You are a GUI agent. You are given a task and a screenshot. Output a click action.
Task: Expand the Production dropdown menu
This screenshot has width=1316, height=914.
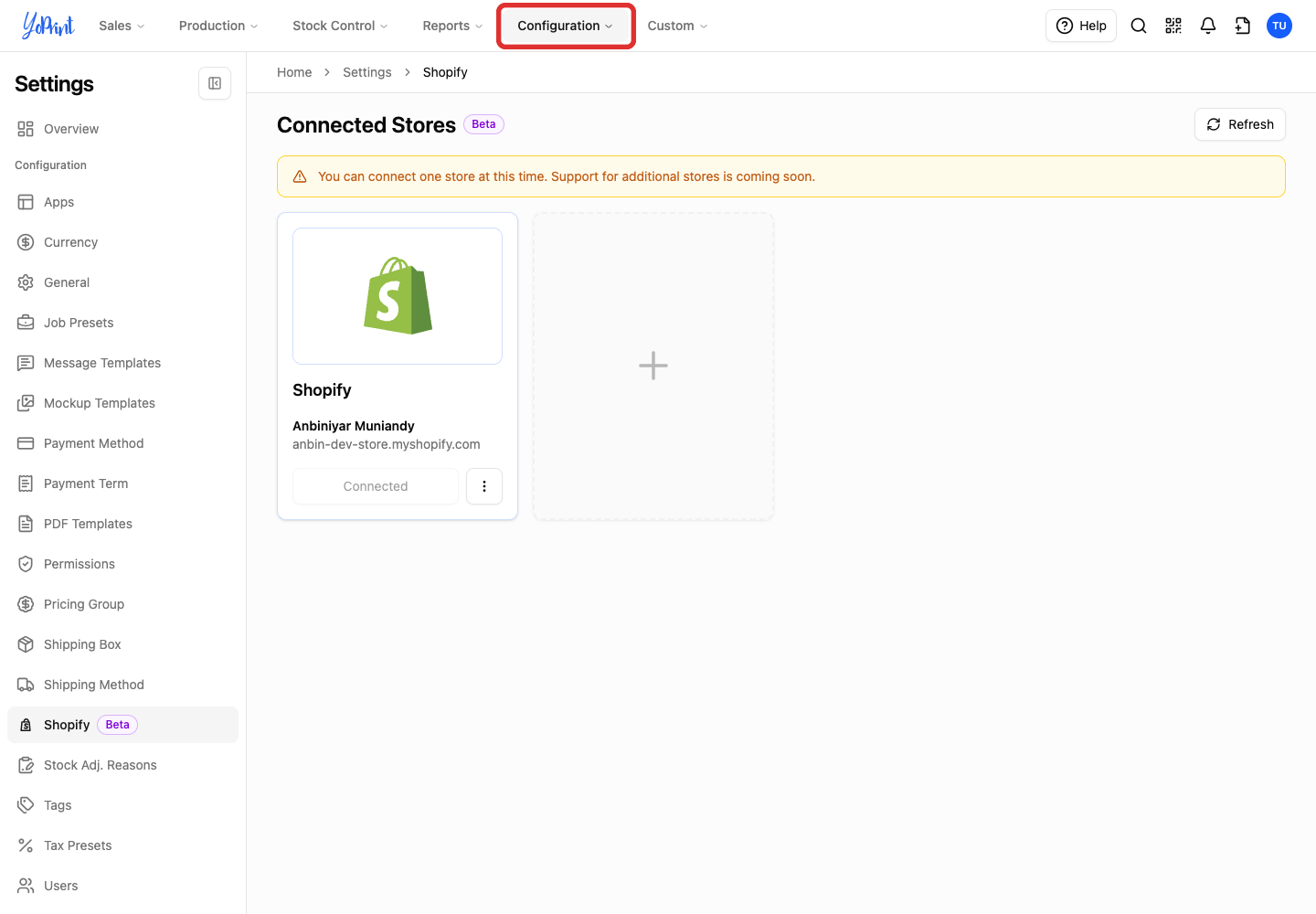pos(218,26)
